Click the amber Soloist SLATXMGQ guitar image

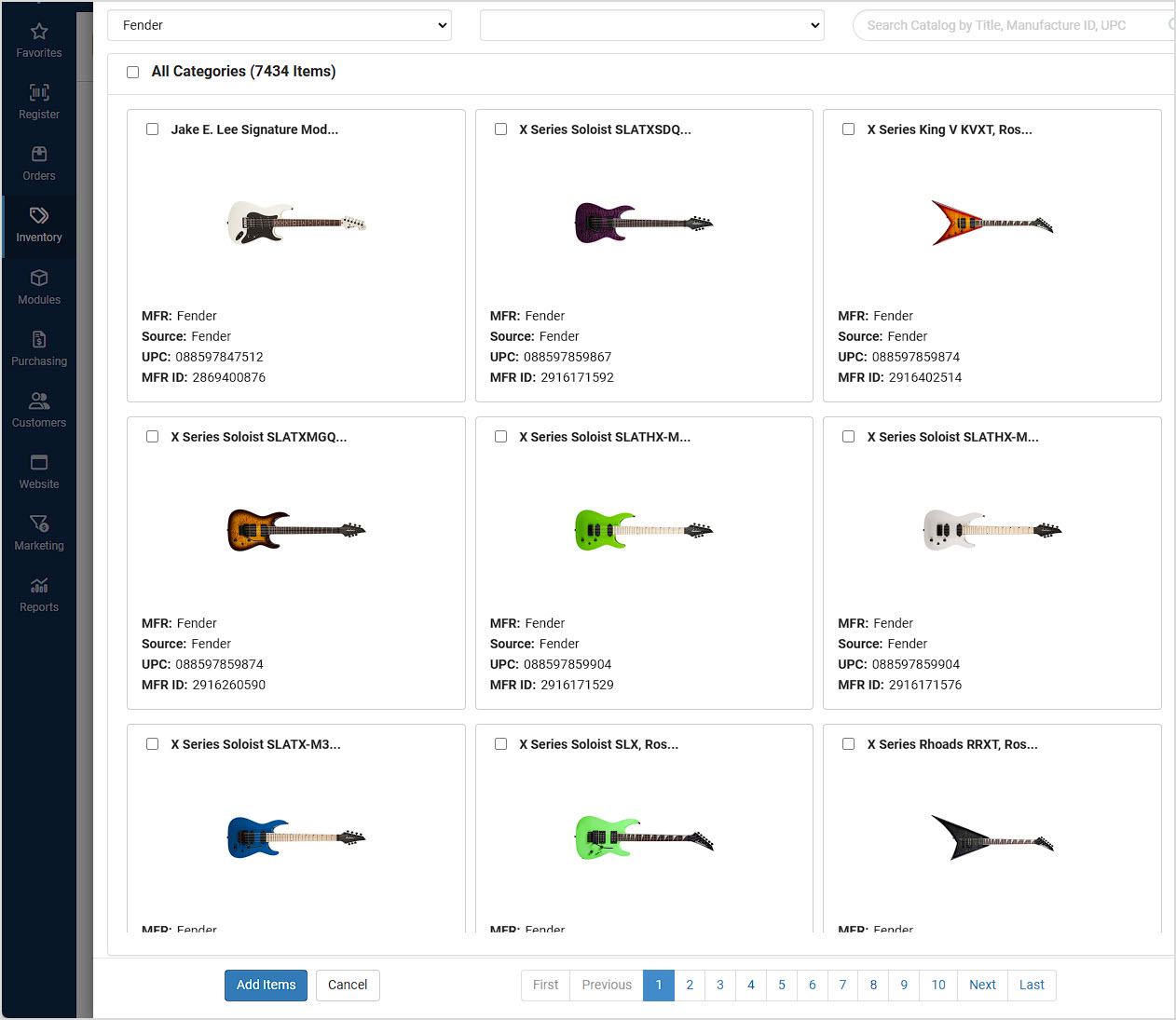(x=296, y=530)
